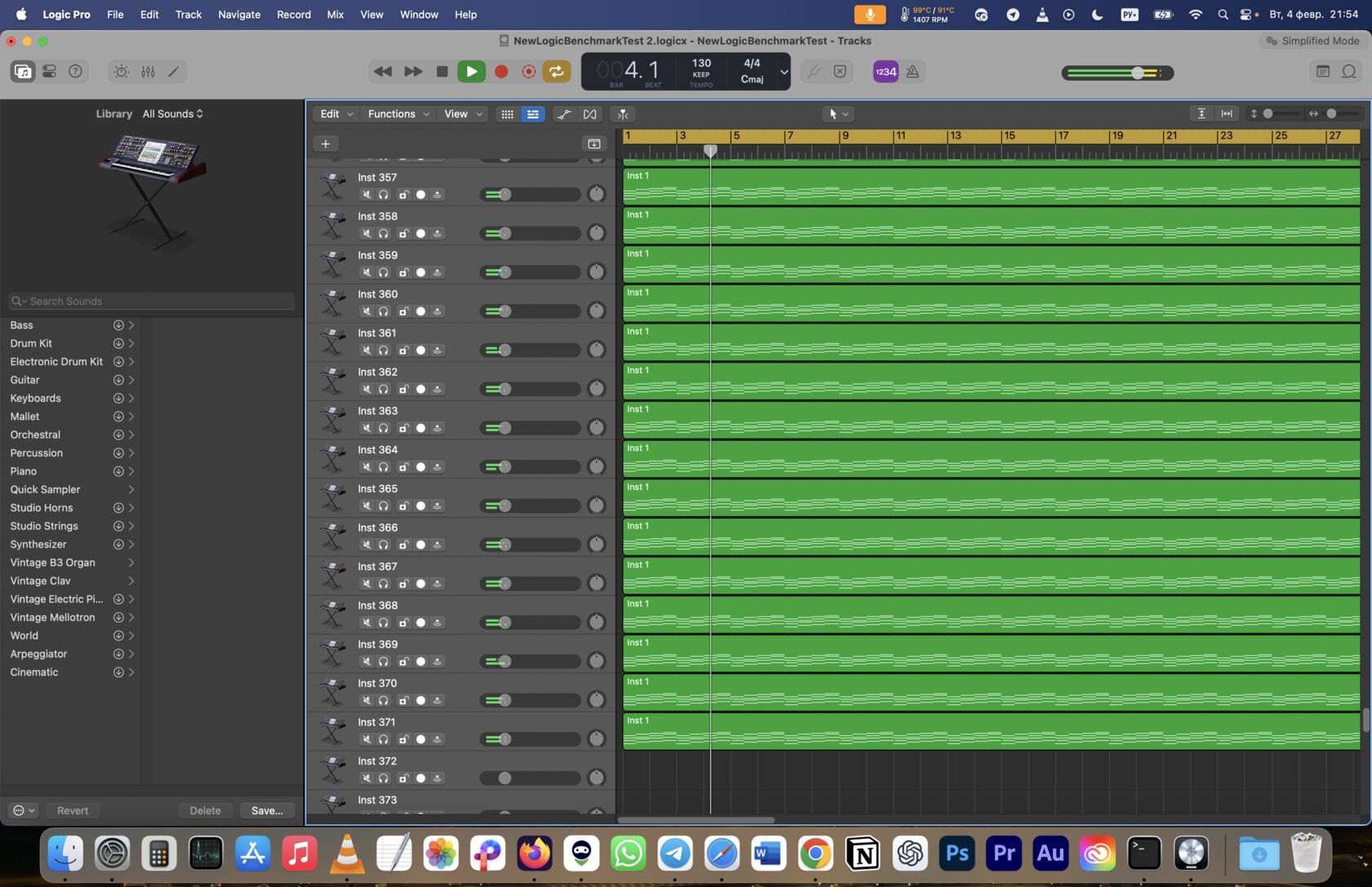
Task: Solo the Inst 364 track headphones
Action: pyautogui.click(x=383, y=467)
